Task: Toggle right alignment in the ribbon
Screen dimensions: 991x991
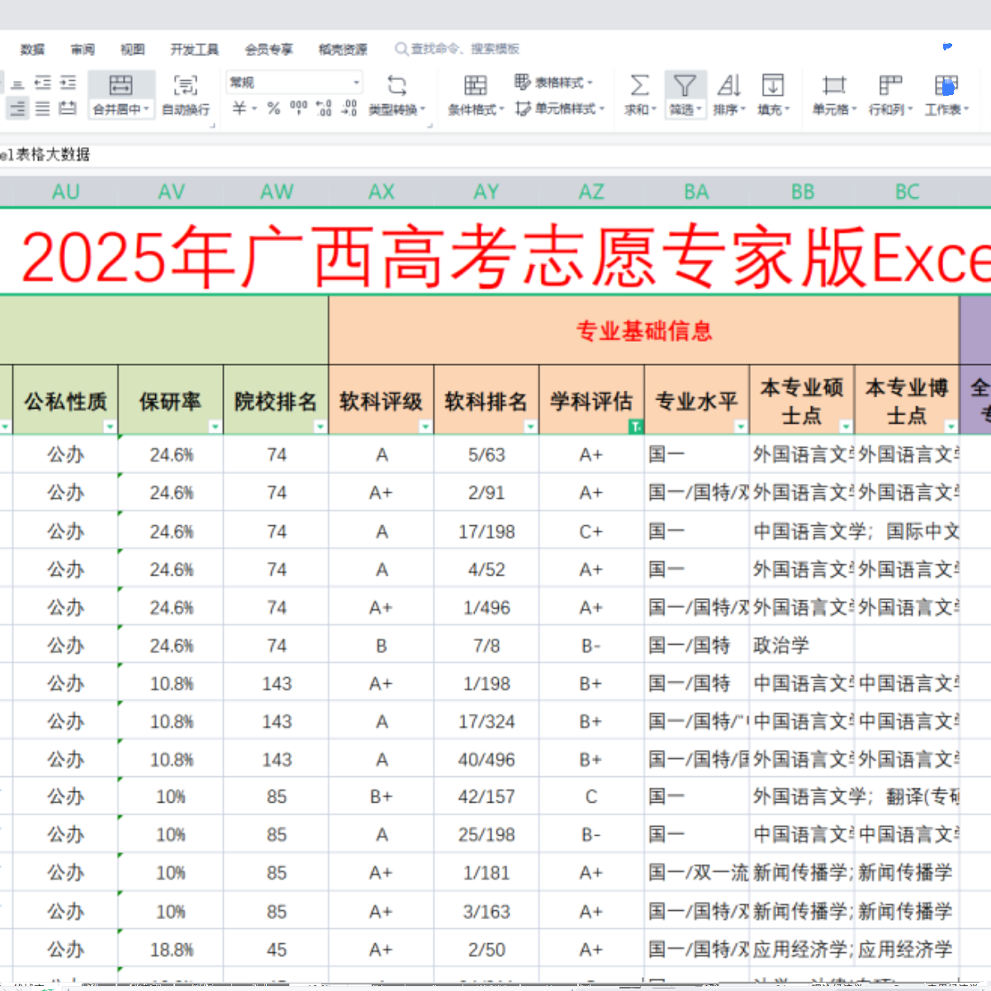Action: pyautogui.click(x=18, y=109)
